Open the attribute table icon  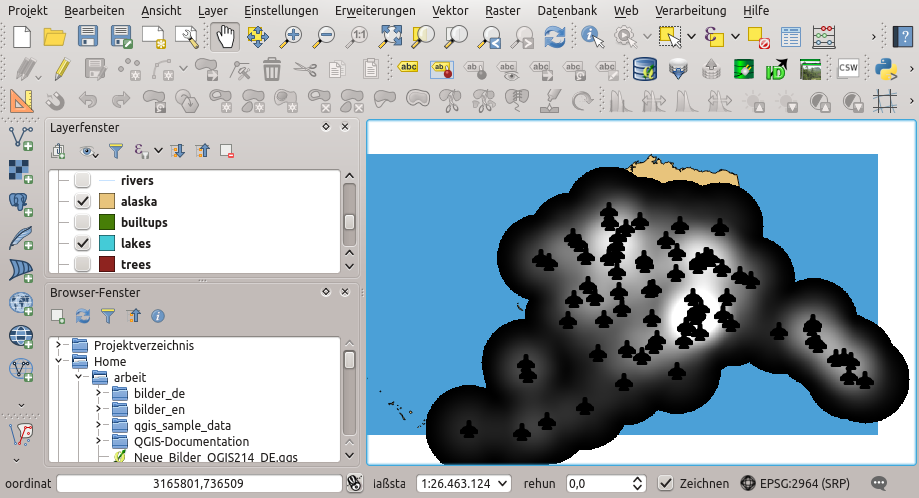[x=791, y=37]
